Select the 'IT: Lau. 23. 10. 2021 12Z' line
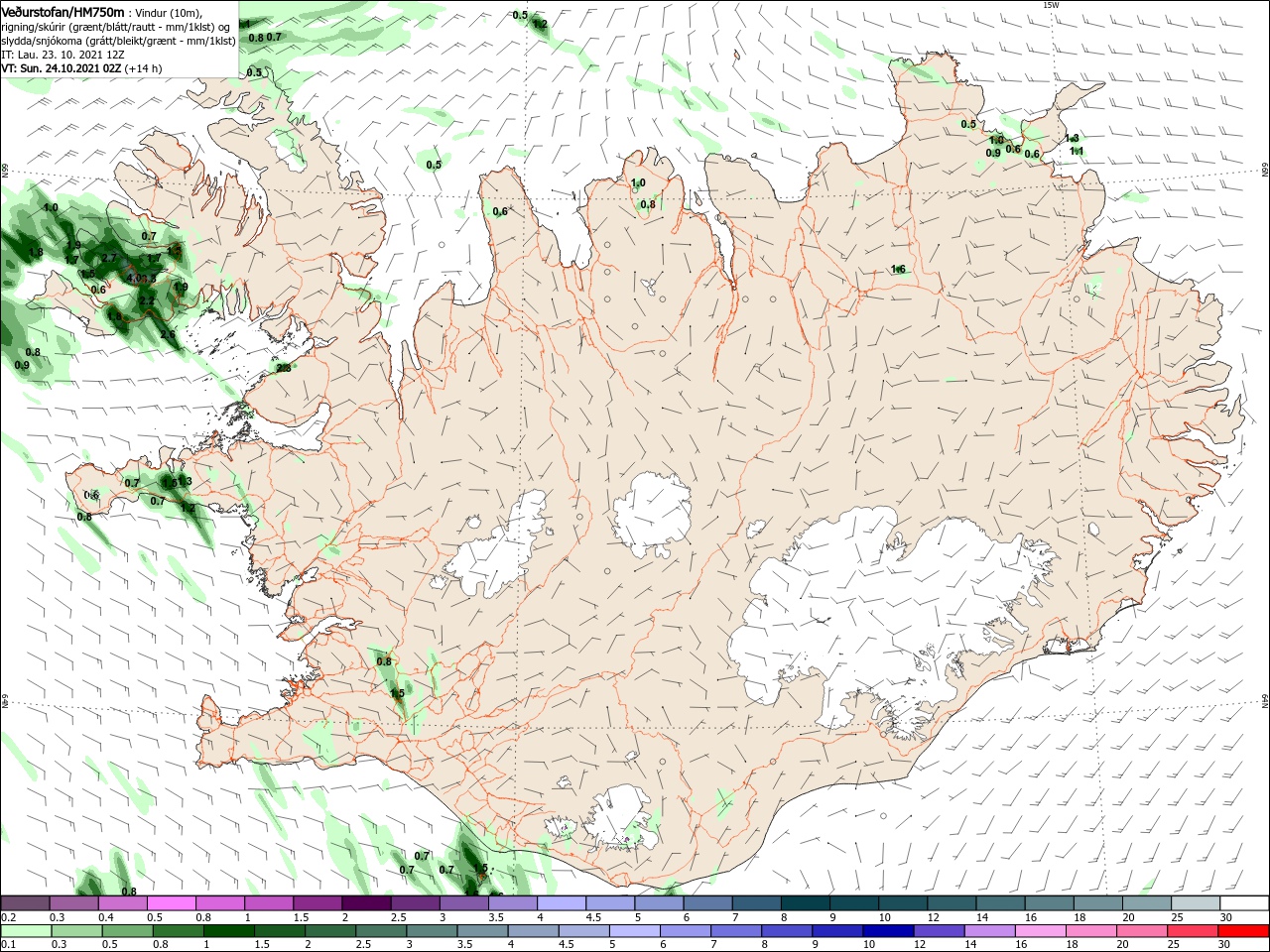1270x952 pixels. (63, 55)
